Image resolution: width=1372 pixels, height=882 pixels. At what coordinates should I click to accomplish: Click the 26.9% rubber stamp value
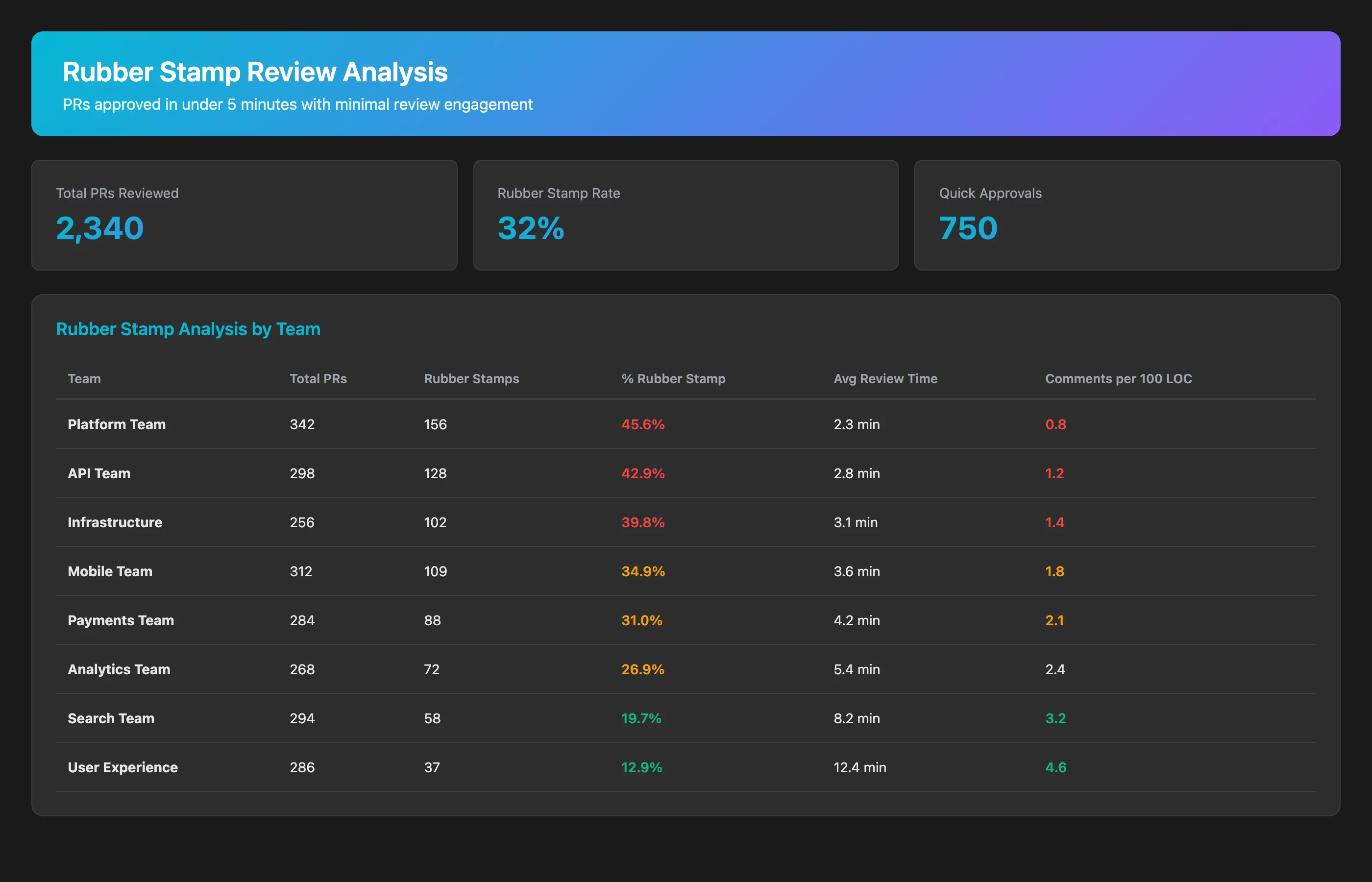(x=642, y=669)
